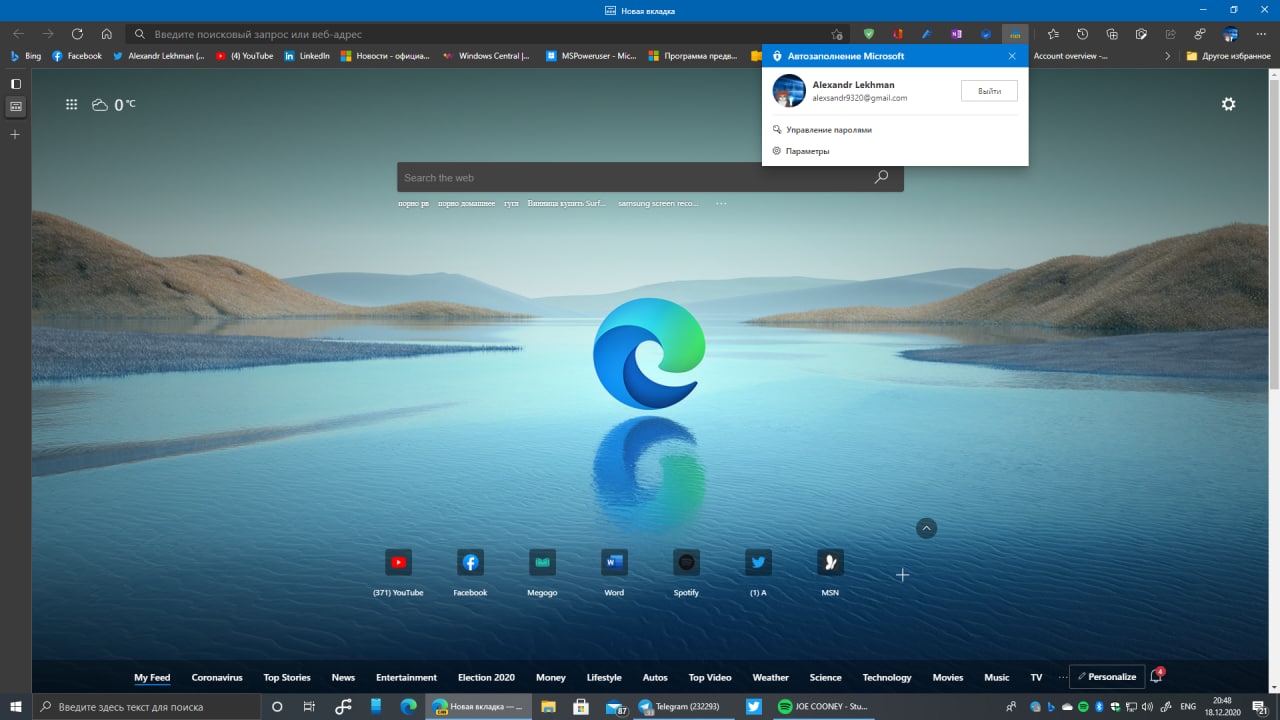This screenshot has width=1280, height=720.
Task: Select the Entertainment feed tab
Action: tap(406, 677)
